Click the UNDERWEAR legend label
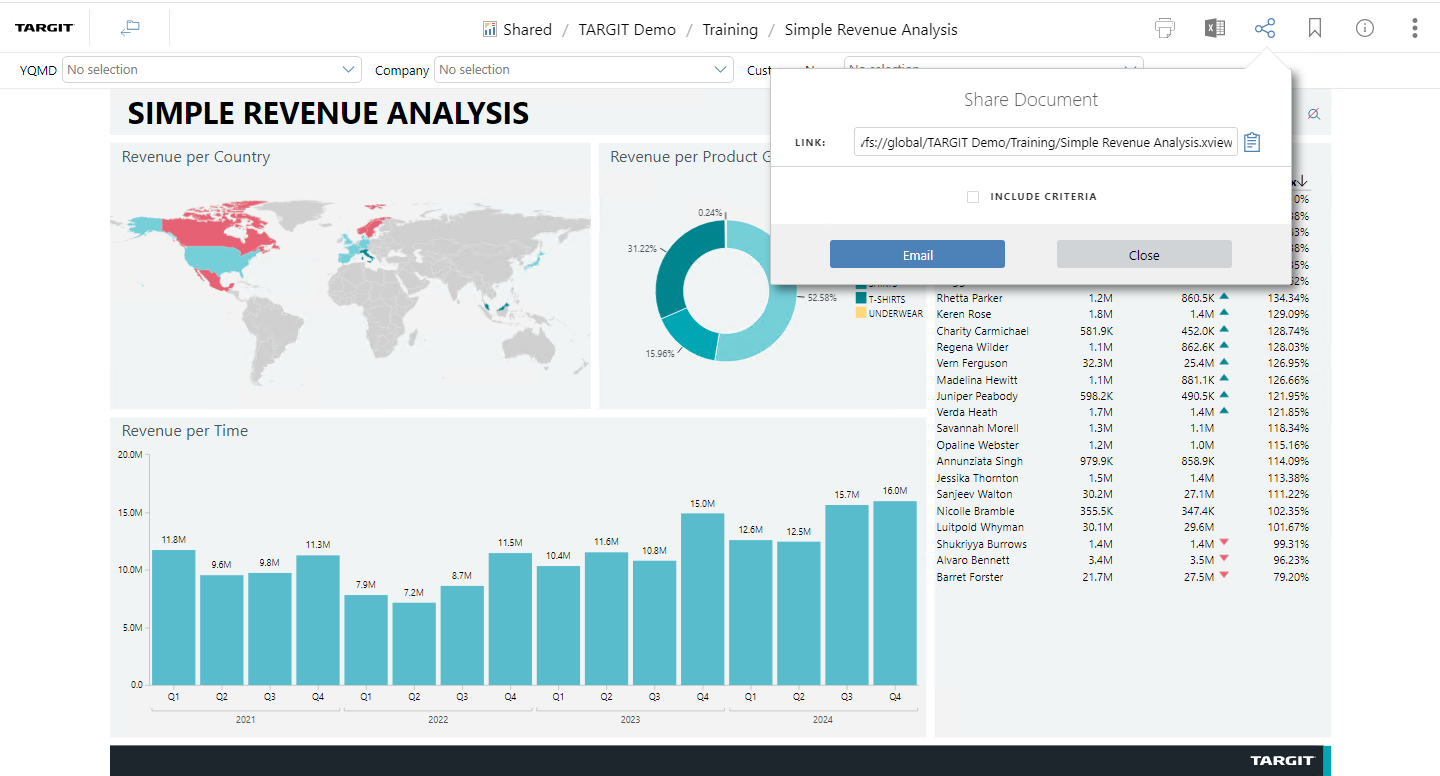 click(x=896, y=314)
